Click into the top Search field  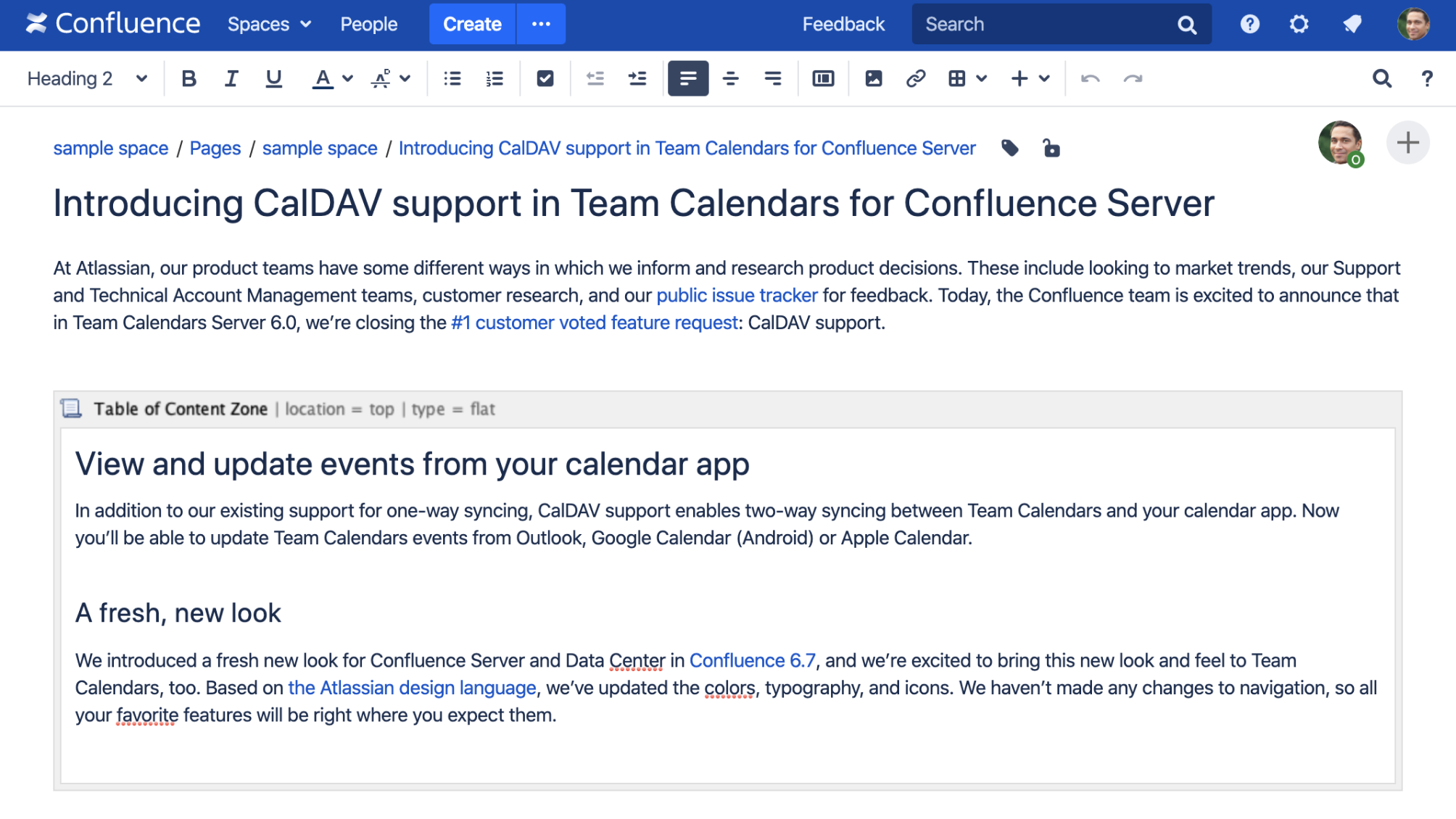click(x=1044, y=24)
